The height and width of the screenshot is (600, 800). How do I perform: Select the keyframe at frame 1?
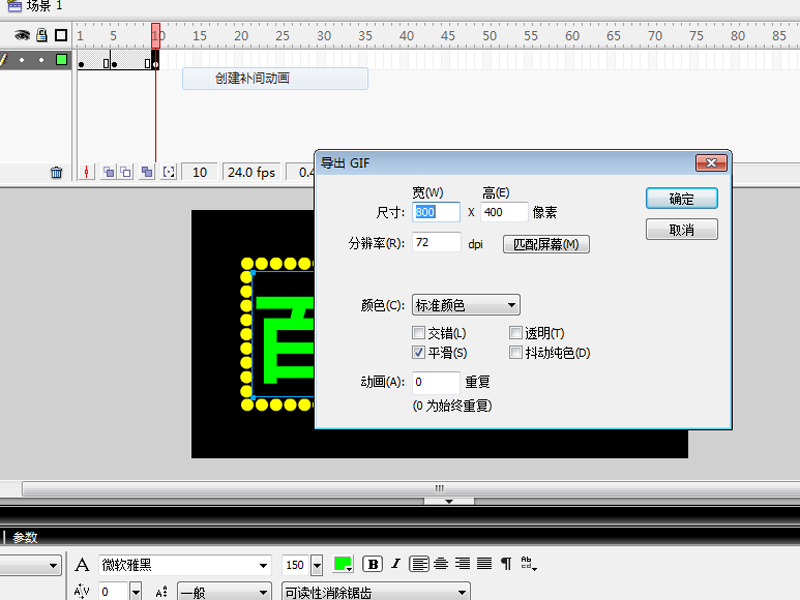coord(81,64)
